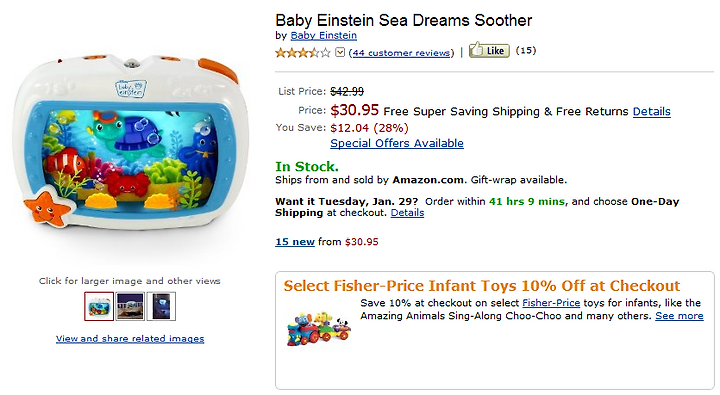Click the Fisher-Price 10% Off promotion heading
The width and height of the screenshot is (720, 395).
[x=482, y=286]
